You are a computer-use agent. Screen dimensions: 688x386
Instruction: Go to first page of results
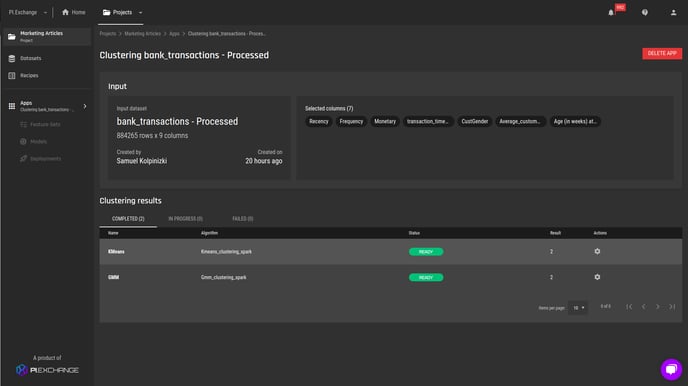[x=629, y=307]
